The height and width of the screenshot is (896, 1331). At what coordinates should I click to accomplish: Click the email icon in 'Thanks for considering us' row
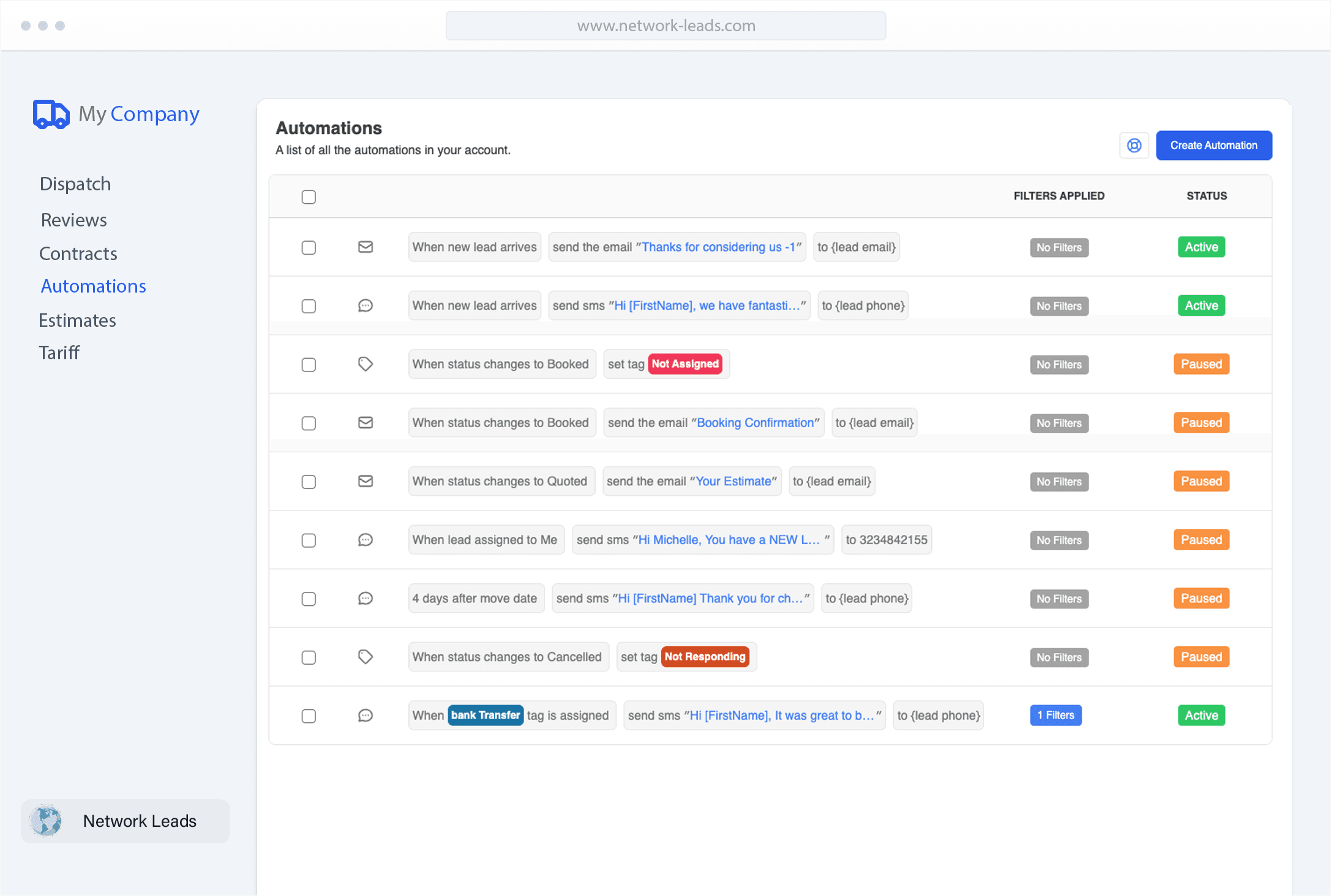(366, 247)
